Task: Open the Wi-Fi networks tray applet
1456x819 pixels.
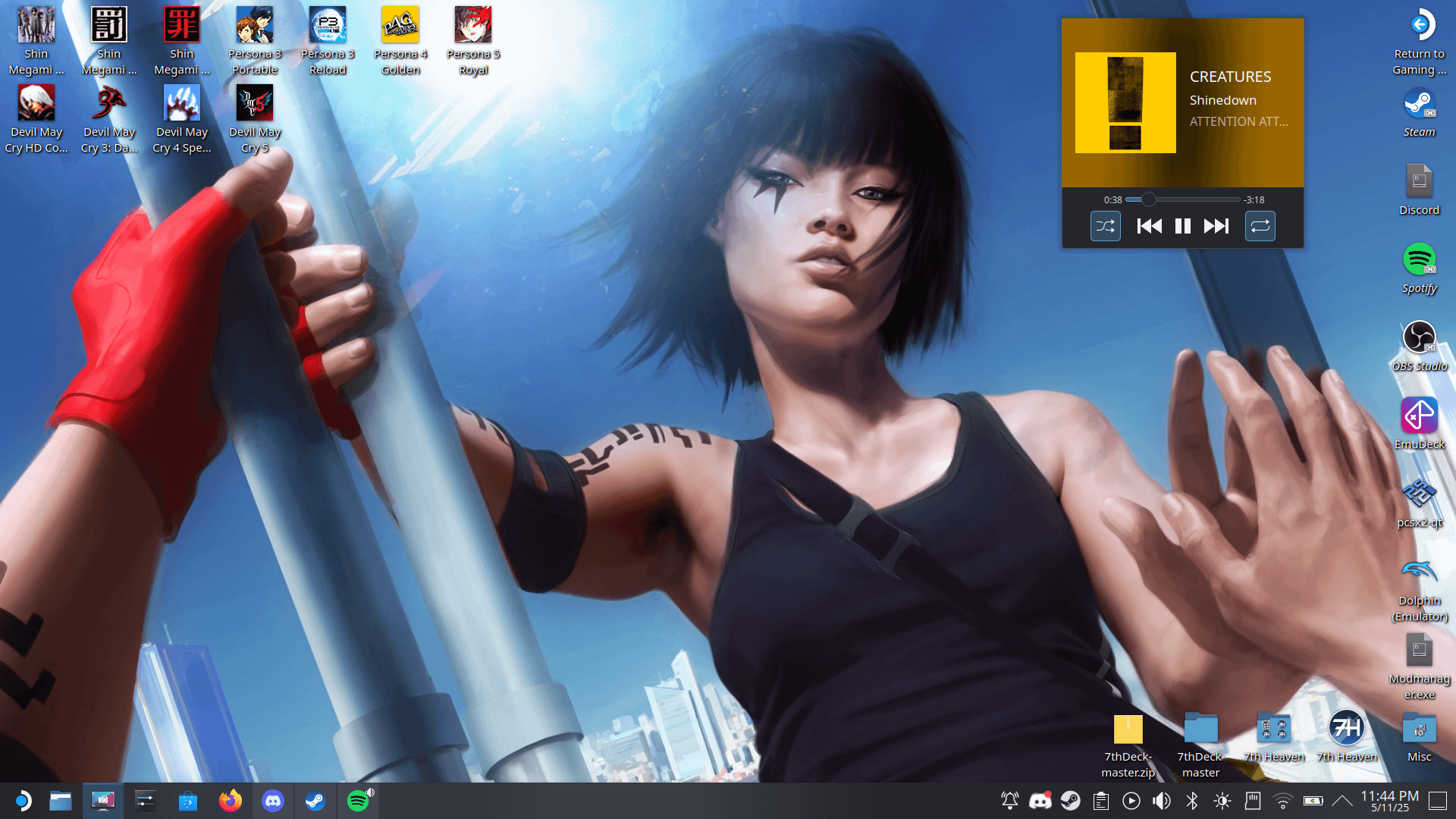Action: point(1283,801)
